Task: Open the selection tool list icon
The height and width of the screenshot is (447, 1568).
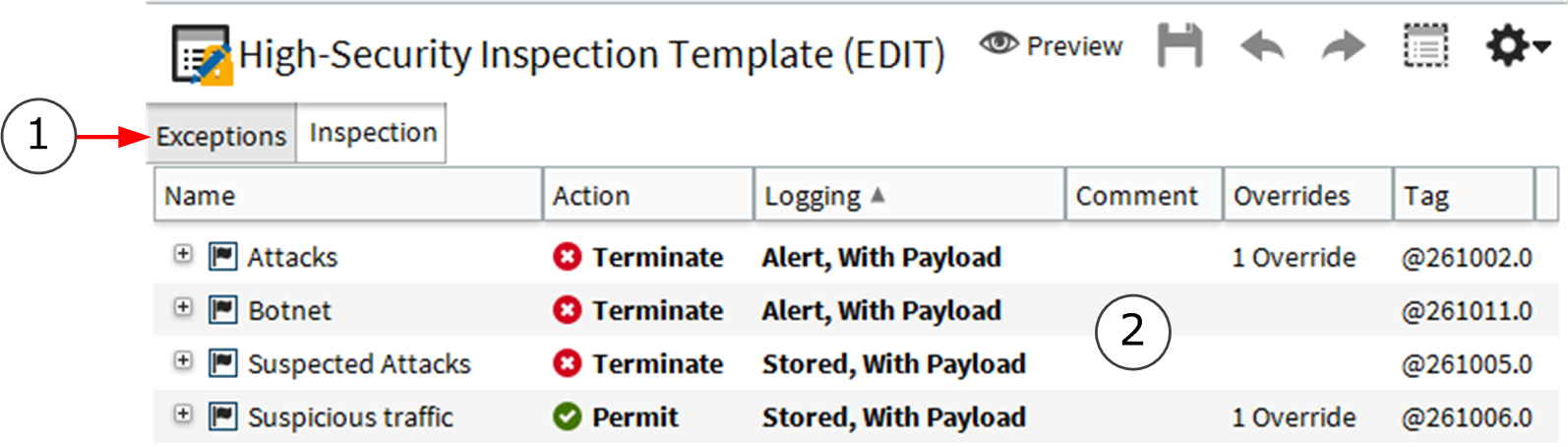Action: 1425,46
